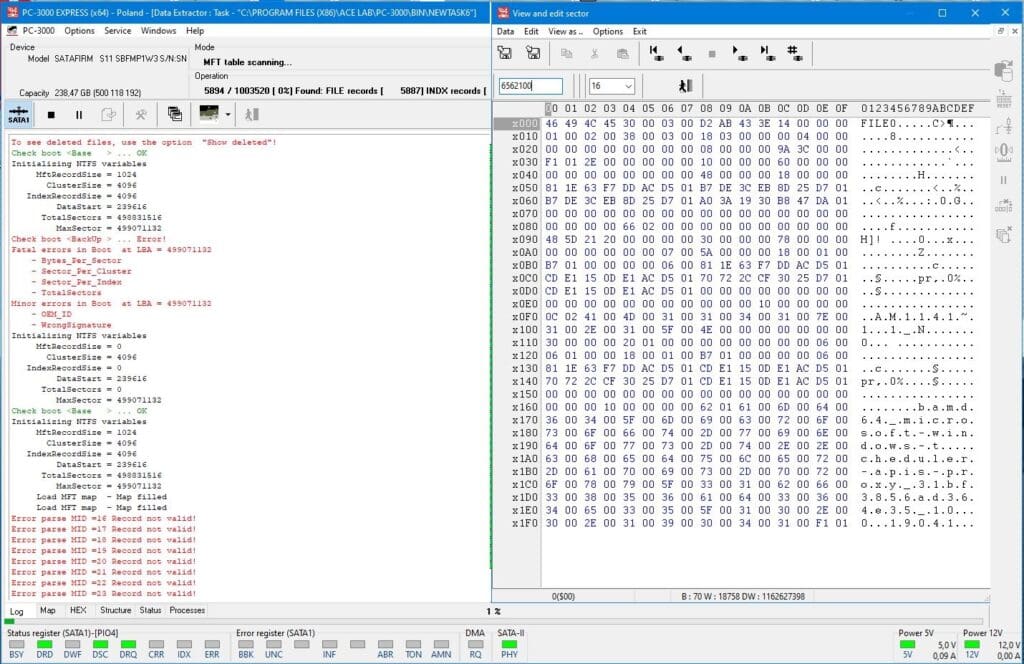Click the scan progress bar
This screenshot has width=1024, height=664.
point(245,621)
